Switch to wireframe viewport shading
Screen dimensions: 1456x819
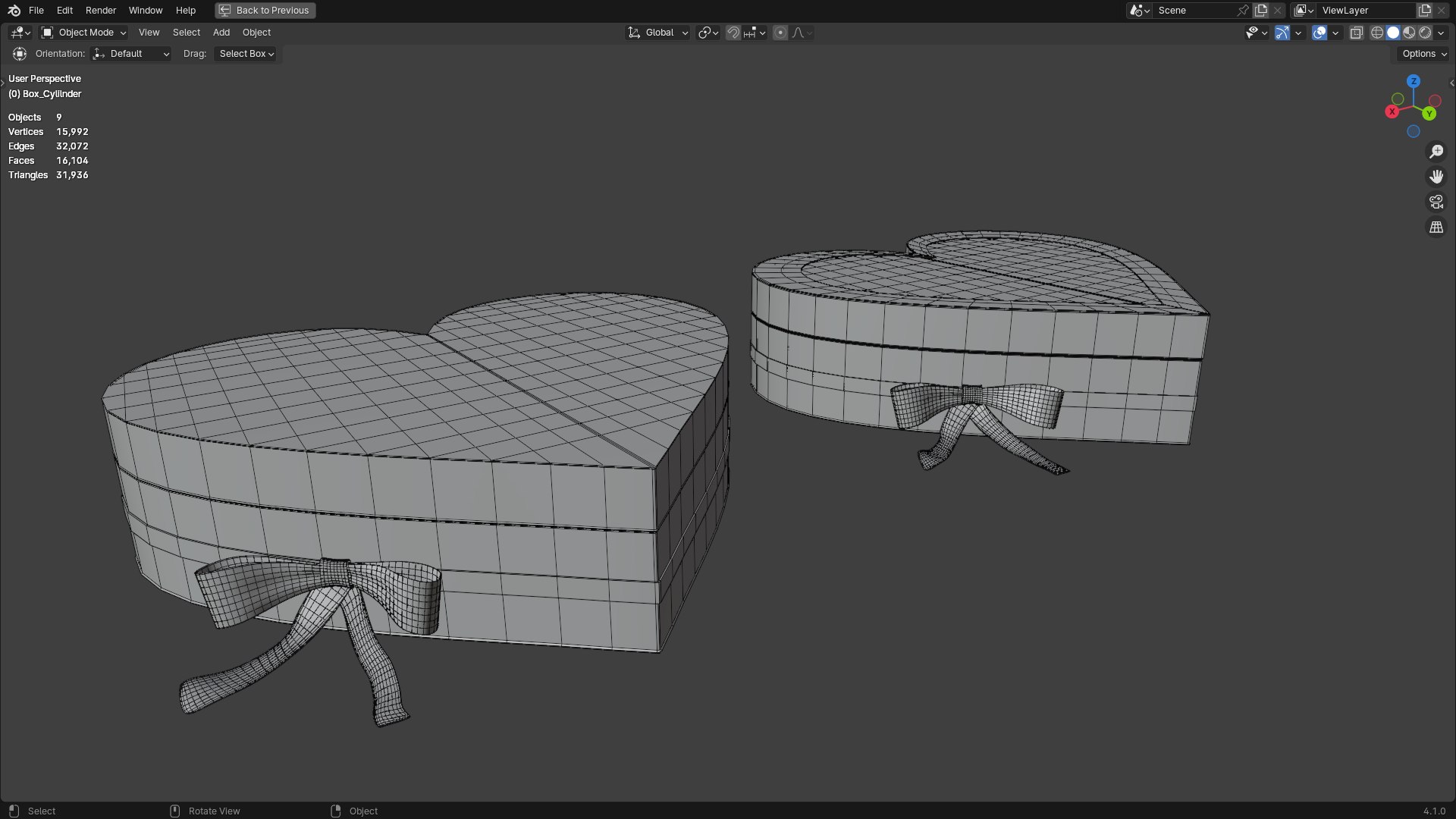point(1377,33)
